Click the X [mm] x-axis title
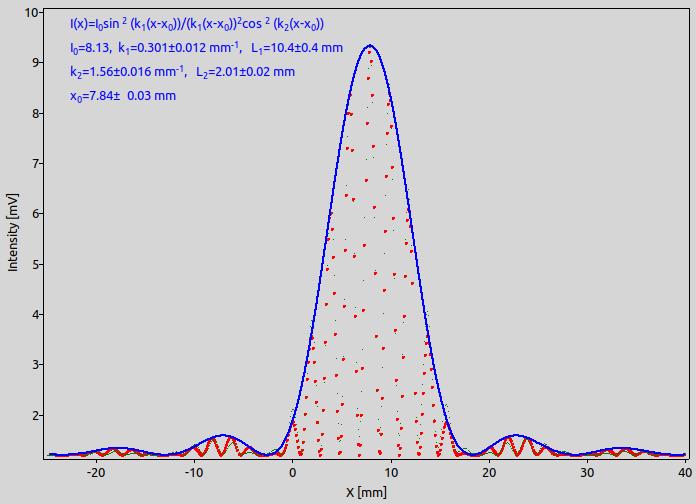The height and width of the screenshot is (504, 696). coord(366,492)
